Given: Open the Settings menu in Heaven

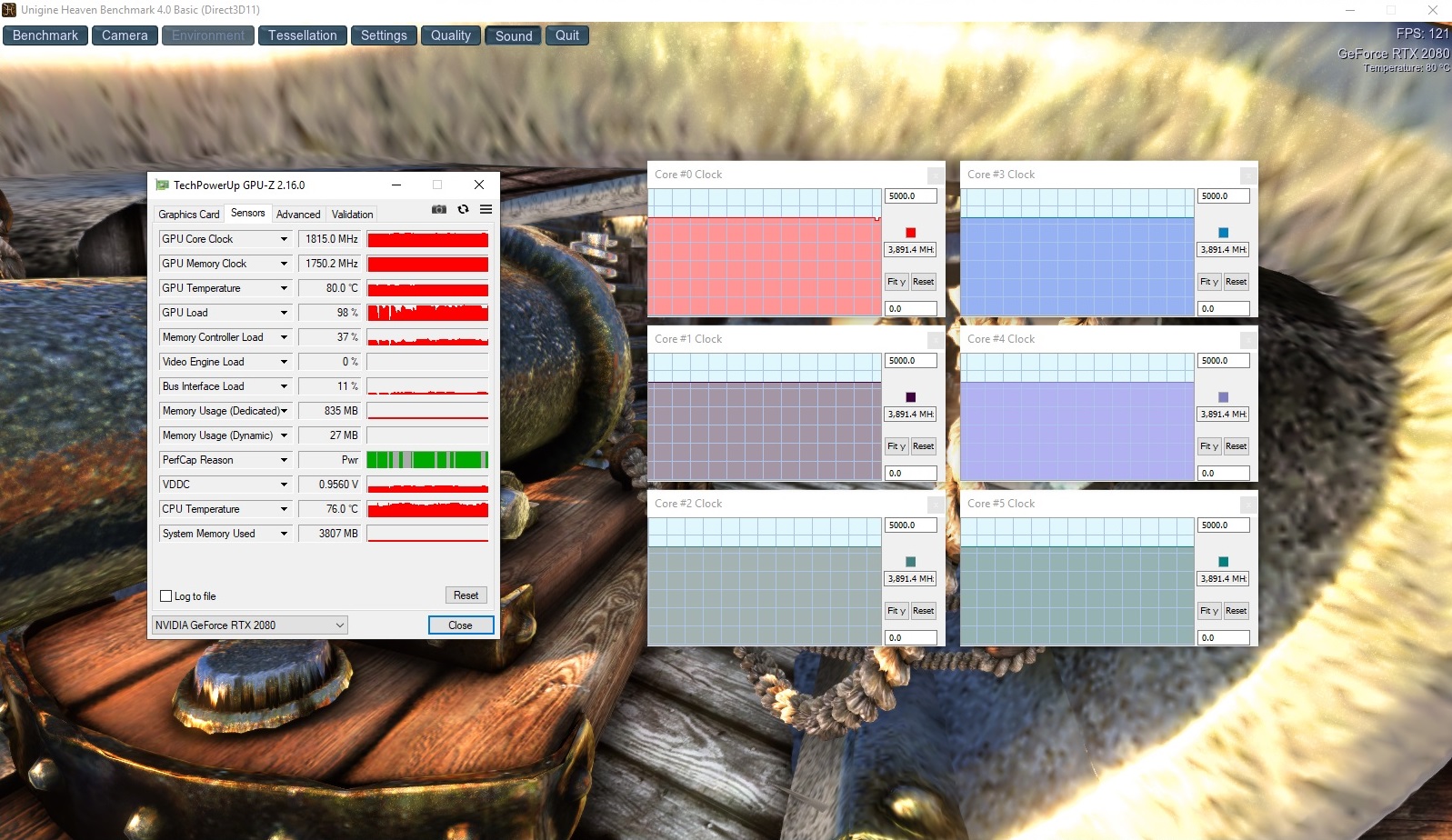Looking at the screenshot, I should pos(384,35).
